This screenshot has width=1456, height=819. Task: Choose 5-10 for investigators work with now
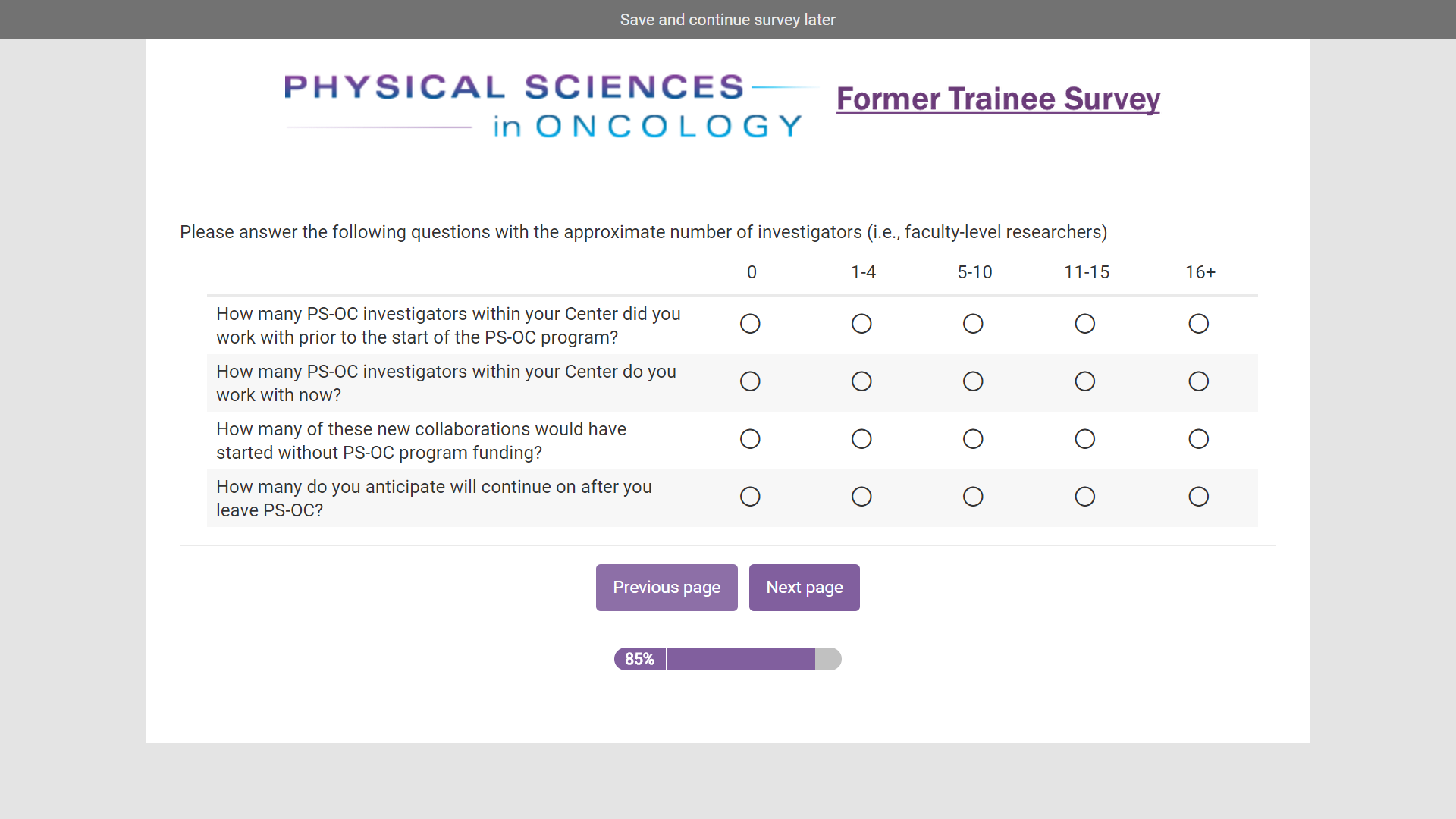[x=973, y=381]
